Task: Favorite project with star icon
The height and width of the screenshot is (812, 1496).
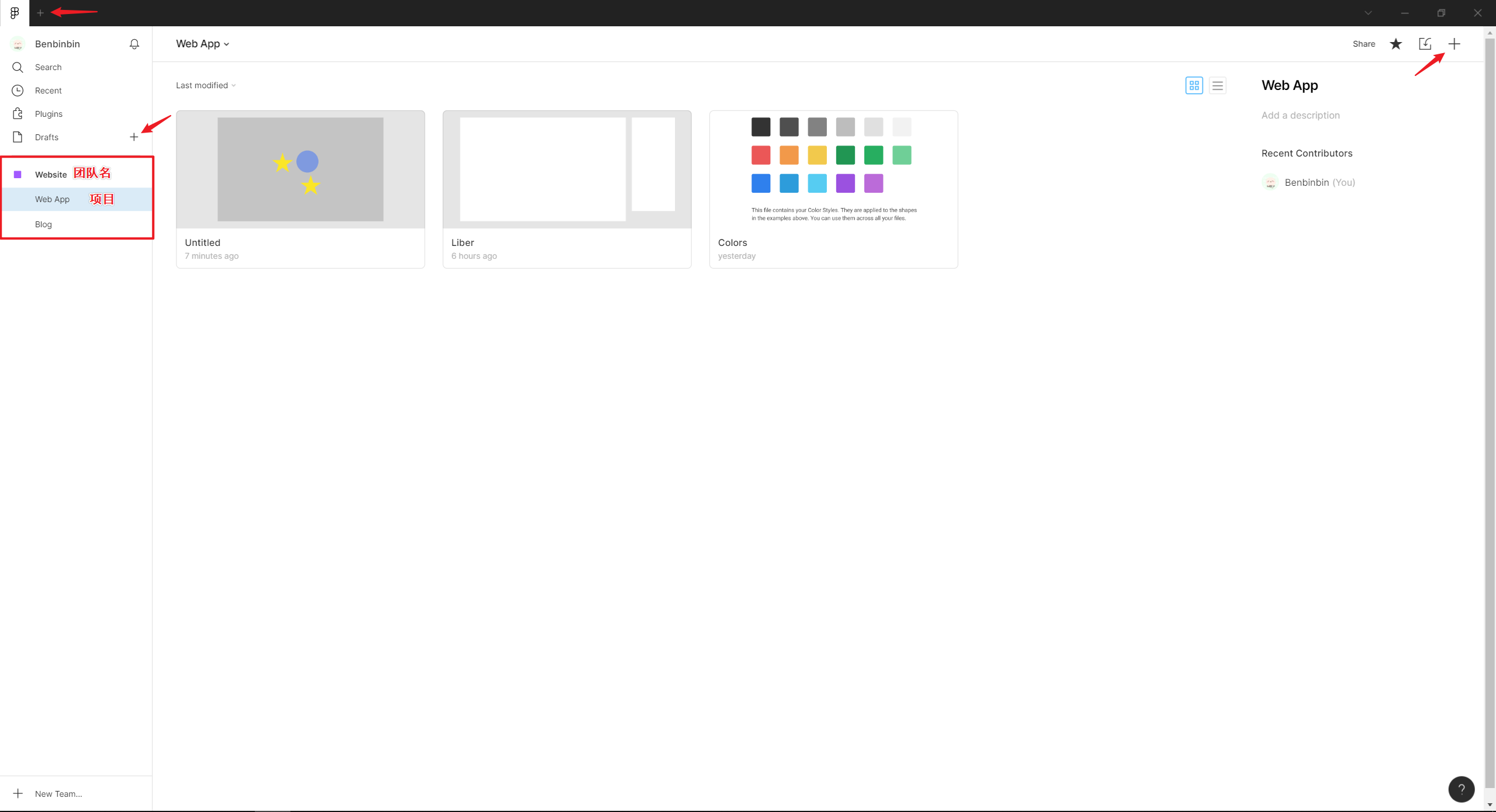Action: pyautogui.click(x=1395, y=44)
